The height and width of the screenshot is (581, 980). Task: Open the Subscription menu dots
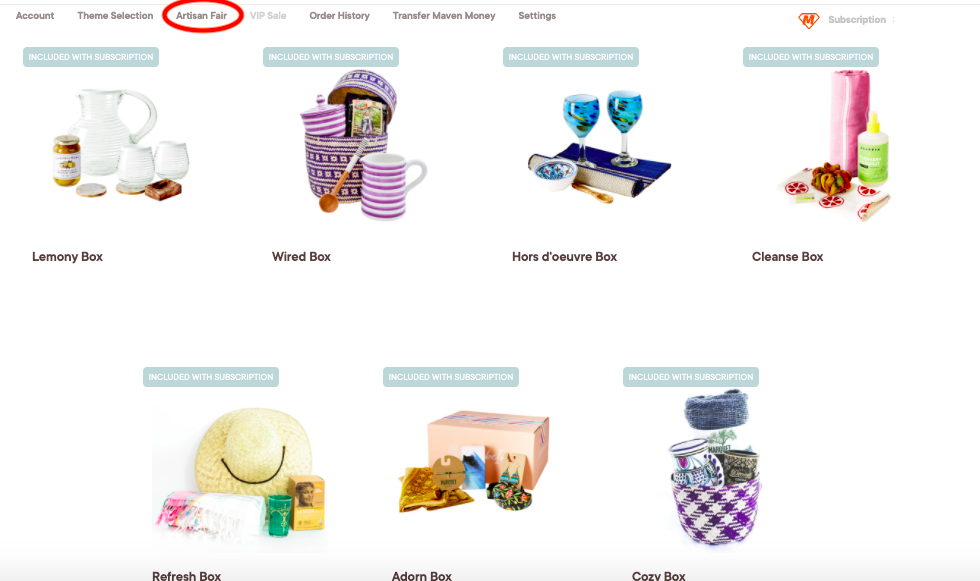[x=893, y=19]
